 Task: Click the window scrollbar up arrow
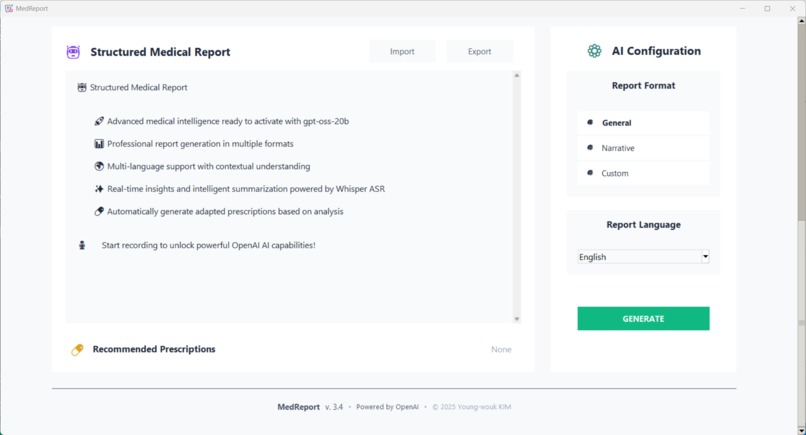click(801, 21)
